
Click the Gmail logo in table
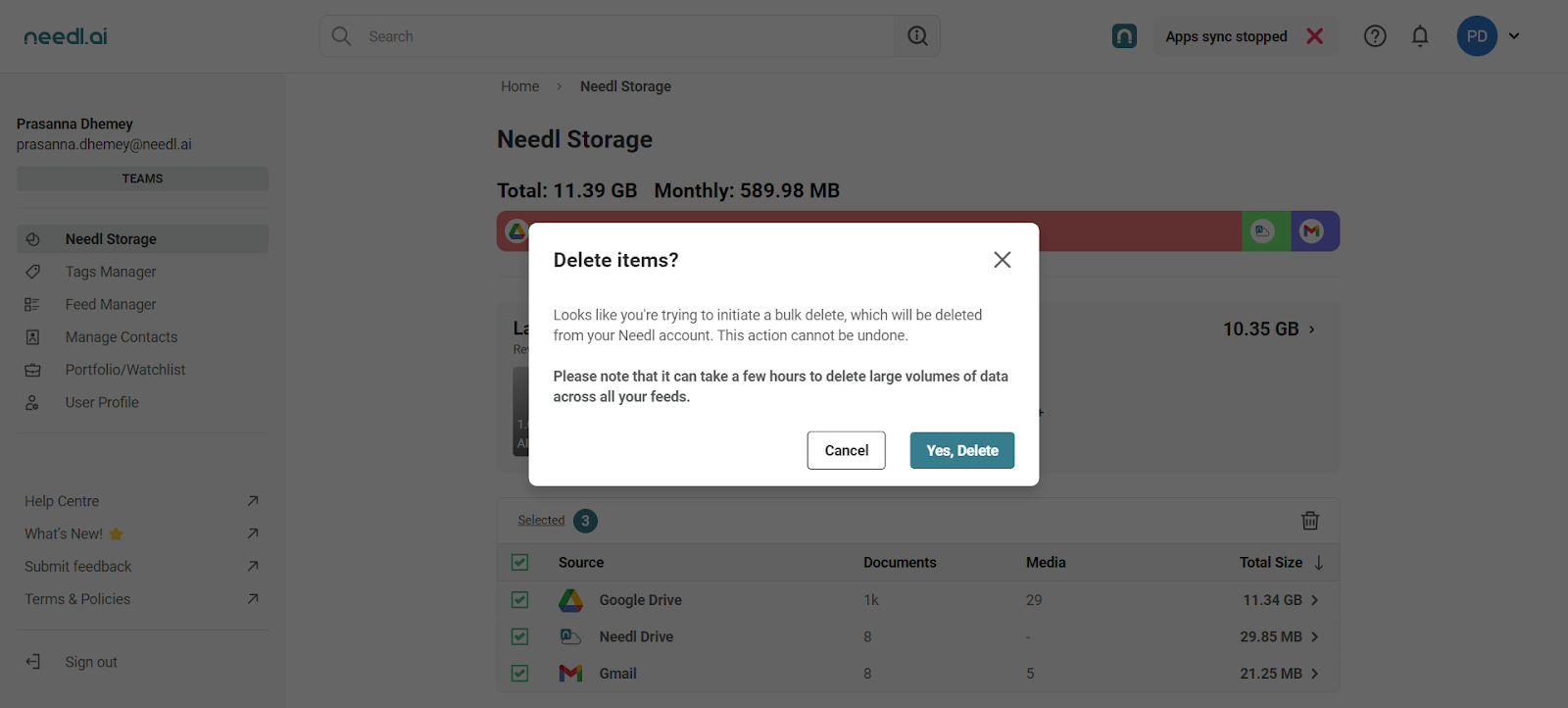[571, 674]
